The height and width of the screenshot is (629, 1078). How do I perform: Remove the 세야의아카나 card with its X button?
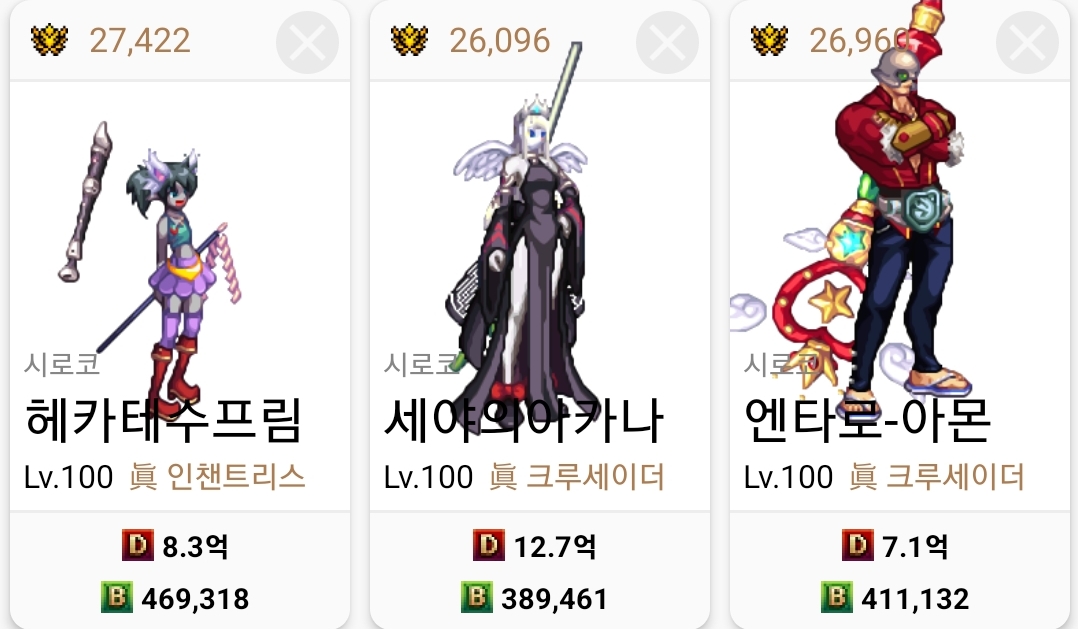(x=667, y=42)
